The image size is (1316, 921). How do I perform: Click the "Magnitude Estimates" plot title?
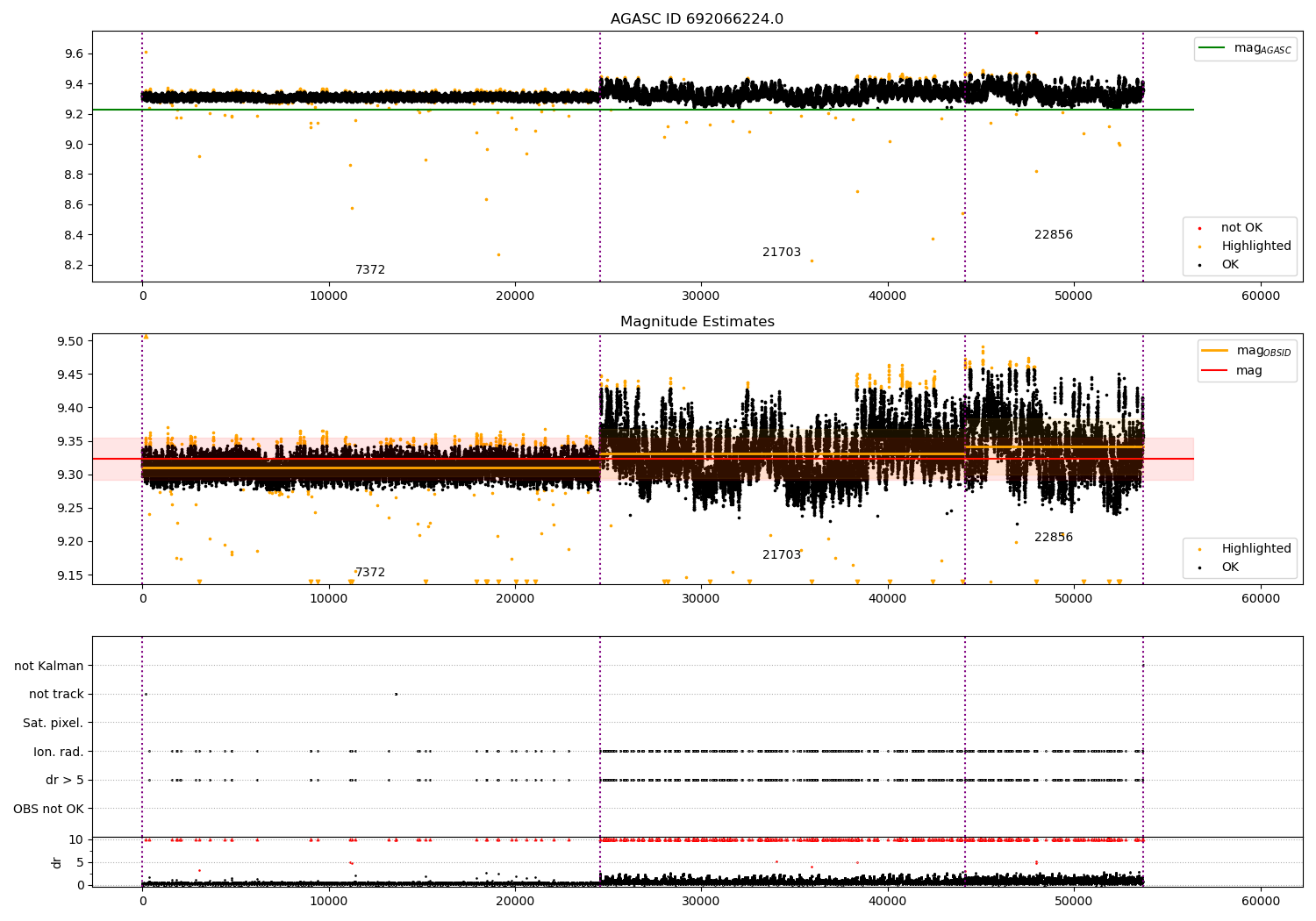click(x=697, y=322)
